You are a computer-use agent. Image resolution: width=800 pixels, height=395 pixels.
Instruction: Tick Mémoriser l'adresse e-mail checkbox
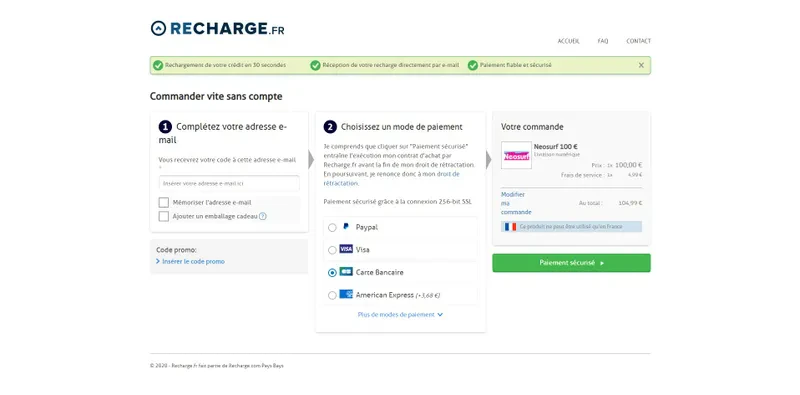[164, 203]
